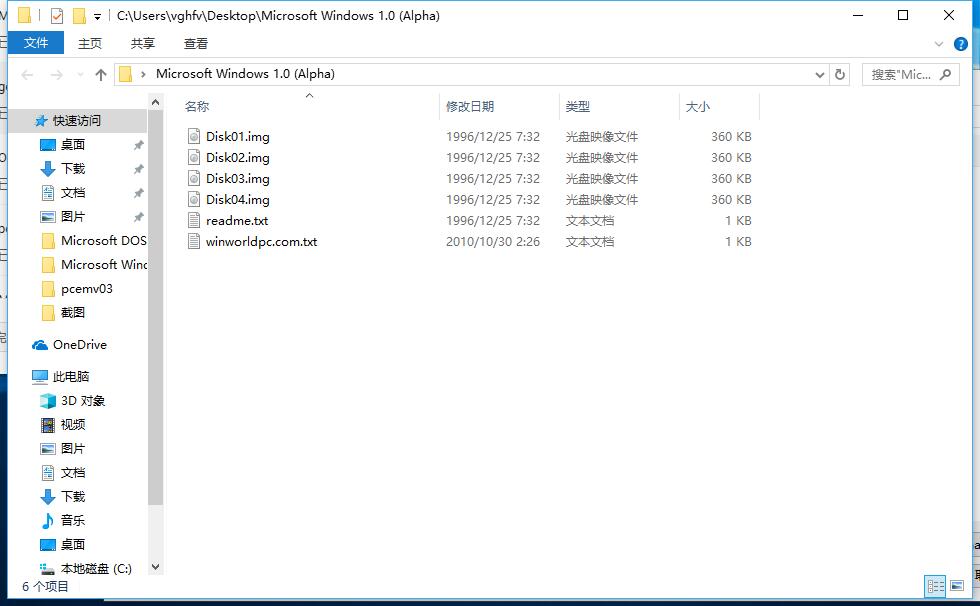Viewport: 980px width, 606px height.
Task: Click the address bar path chevron
Action: (x=143, y=74)
